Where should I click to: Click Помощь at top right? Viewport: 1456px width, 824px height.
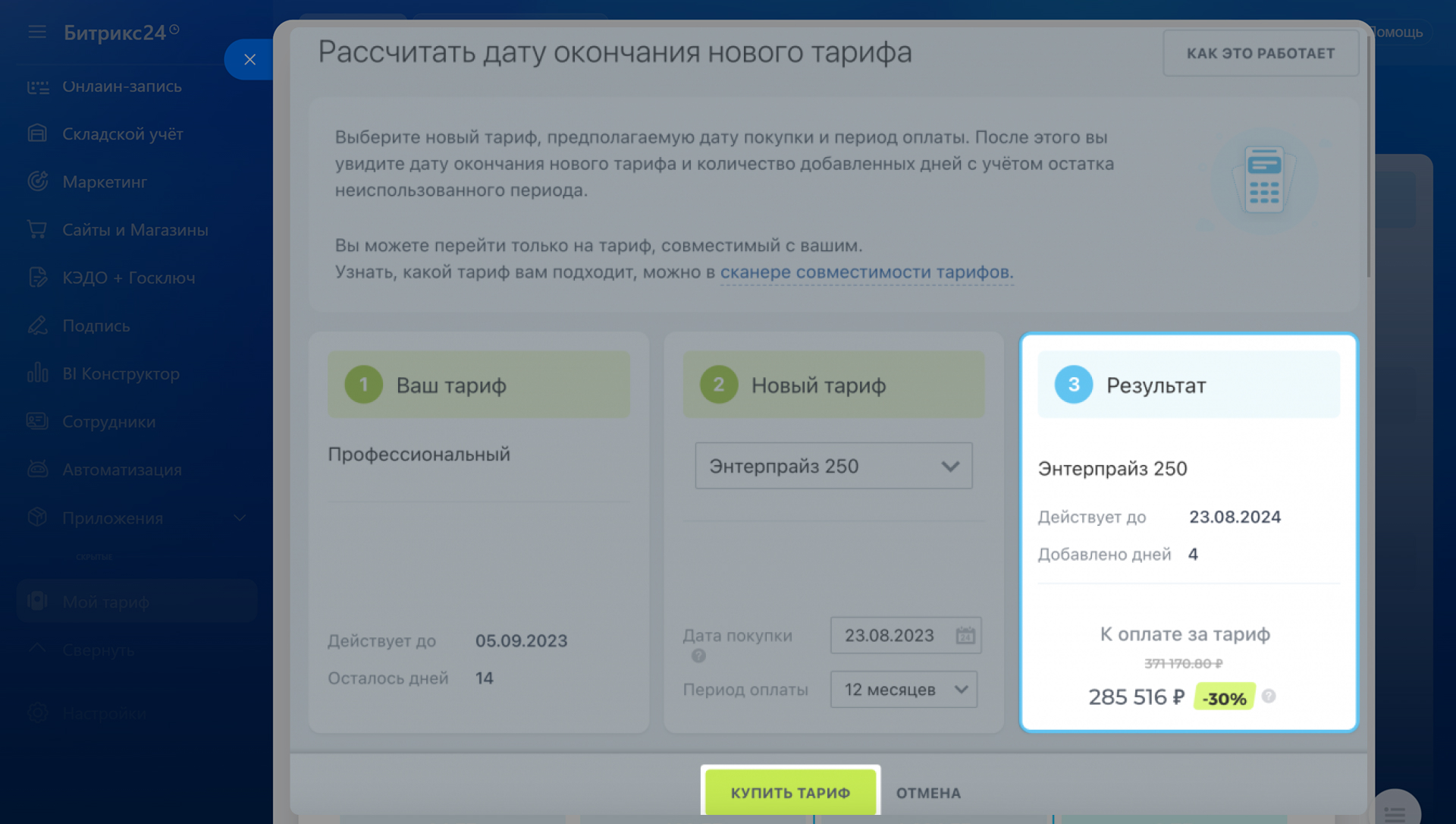pyautogui.click(x=1398, y=32)
